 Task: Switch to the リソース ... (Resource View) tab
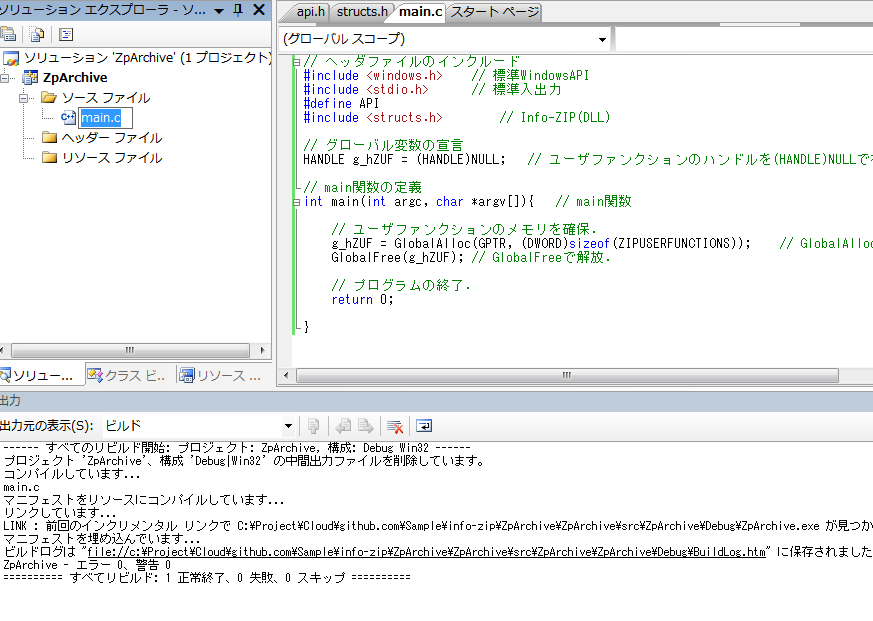click(x=221, y=376)
